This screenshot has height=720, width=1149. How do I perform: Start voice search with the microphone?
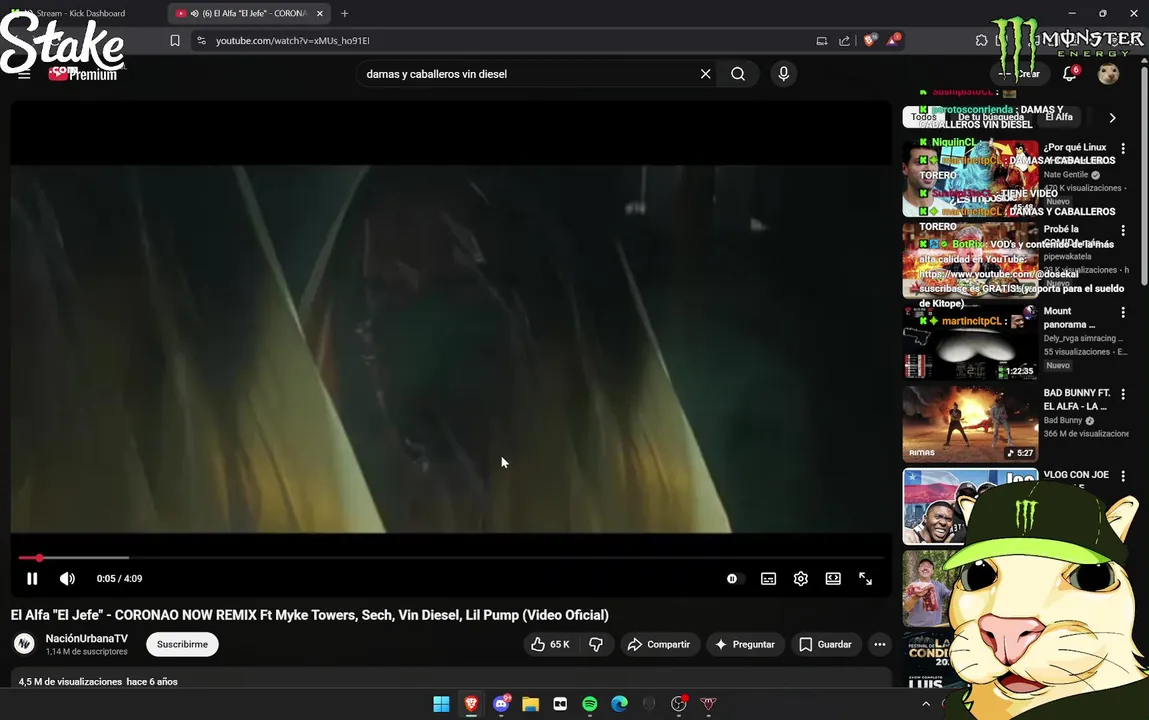pos(783,74)
